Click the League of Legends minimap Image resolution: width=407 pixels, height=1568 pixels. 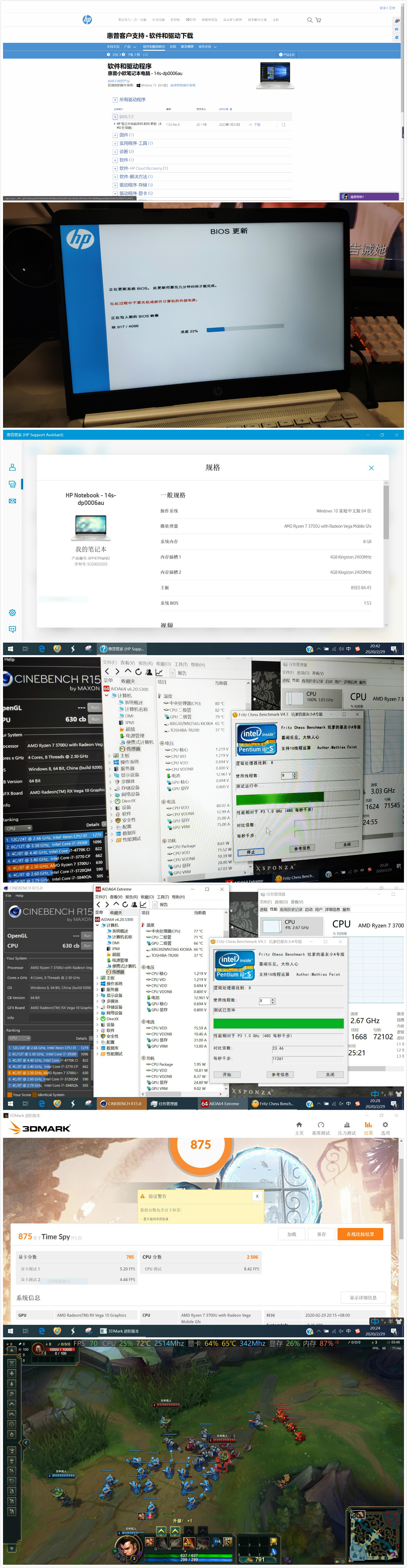pyautogui.click(x=374, y=1536)
